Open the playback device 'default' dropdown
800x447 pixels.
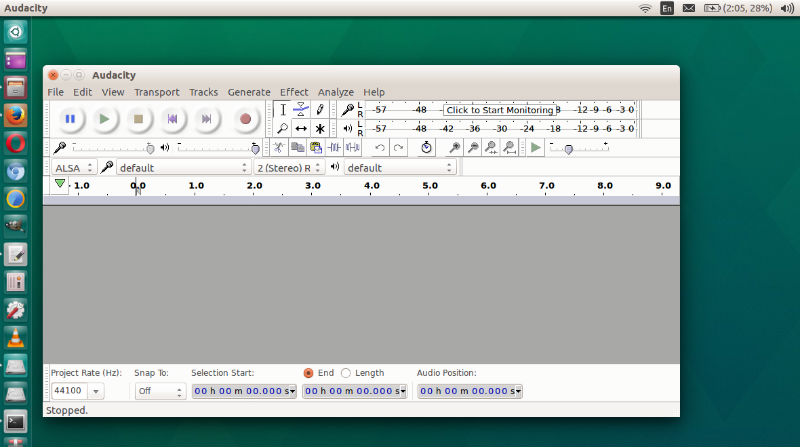[400, 168]
